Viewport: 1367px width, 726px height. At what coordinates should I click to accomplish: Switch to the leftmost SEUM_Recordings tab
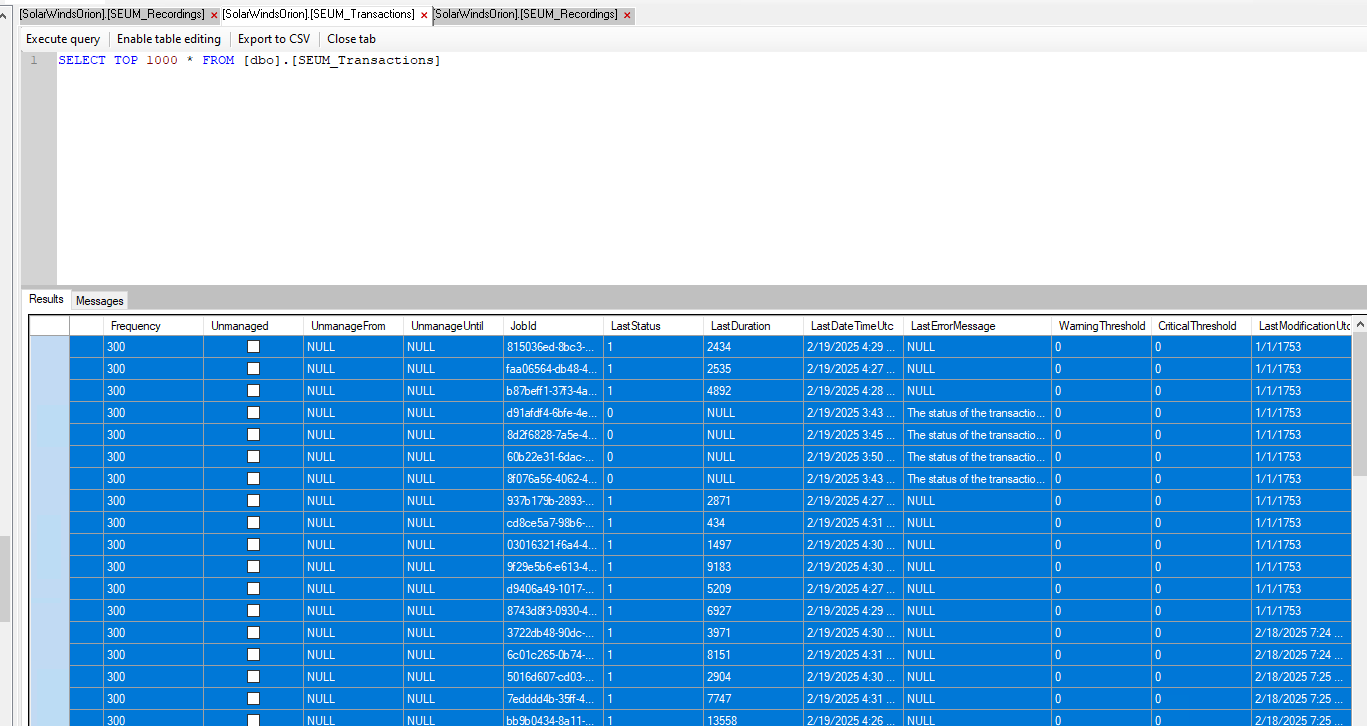click(x=111, y=14)
